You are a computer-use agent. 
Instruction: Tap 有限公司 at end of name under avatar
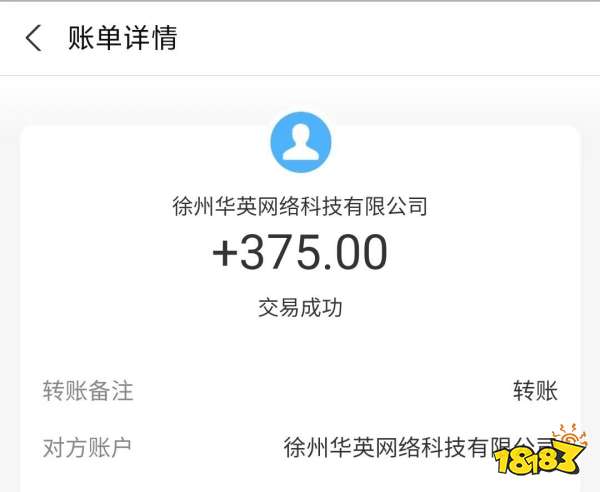[385, 206]
